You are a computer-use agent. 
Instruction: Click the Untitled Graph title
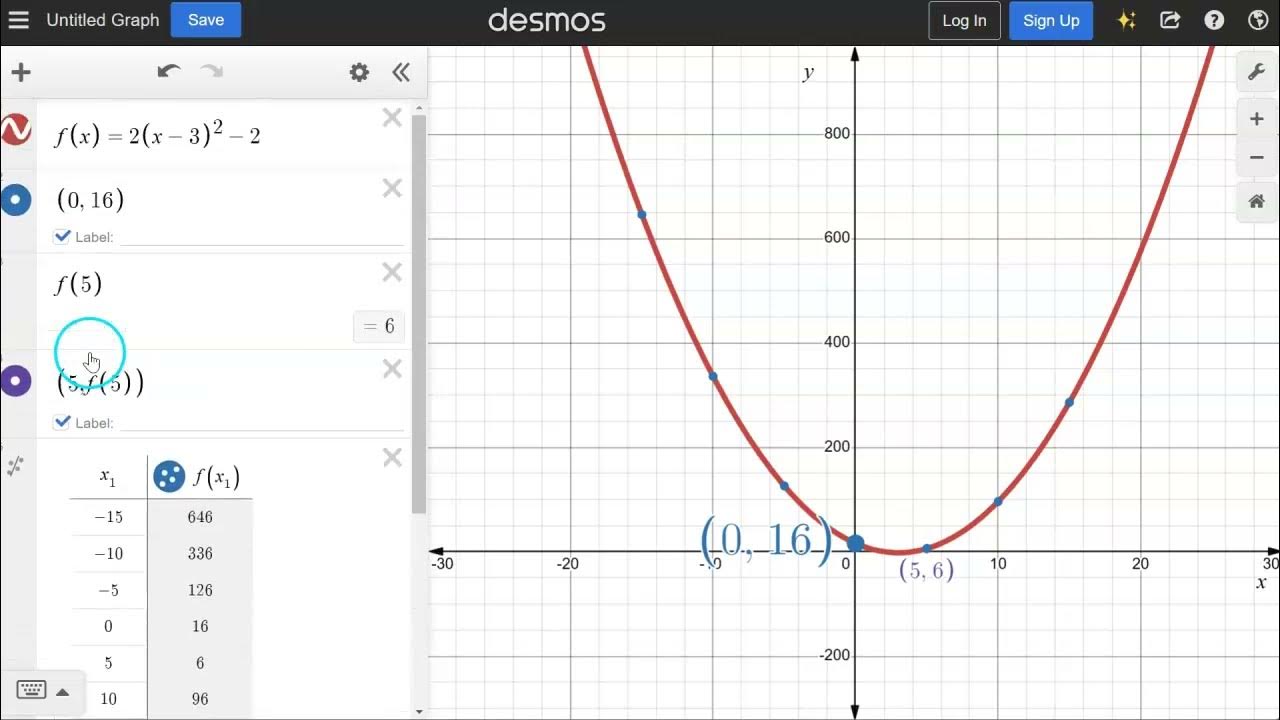tap(103, 20)
